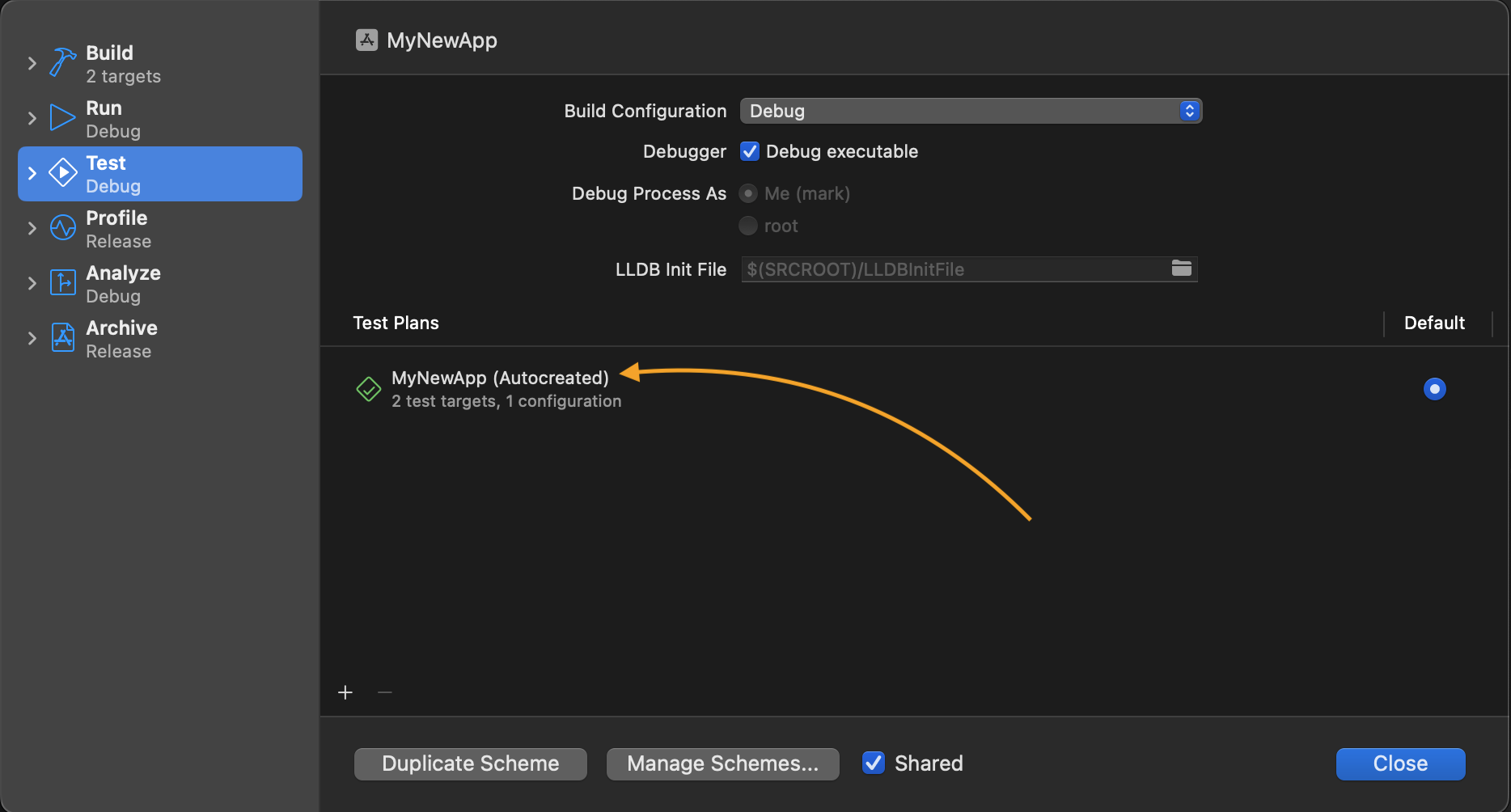Open Manage Schemes dialog
1511x812 pixels.
pos(722,763)
